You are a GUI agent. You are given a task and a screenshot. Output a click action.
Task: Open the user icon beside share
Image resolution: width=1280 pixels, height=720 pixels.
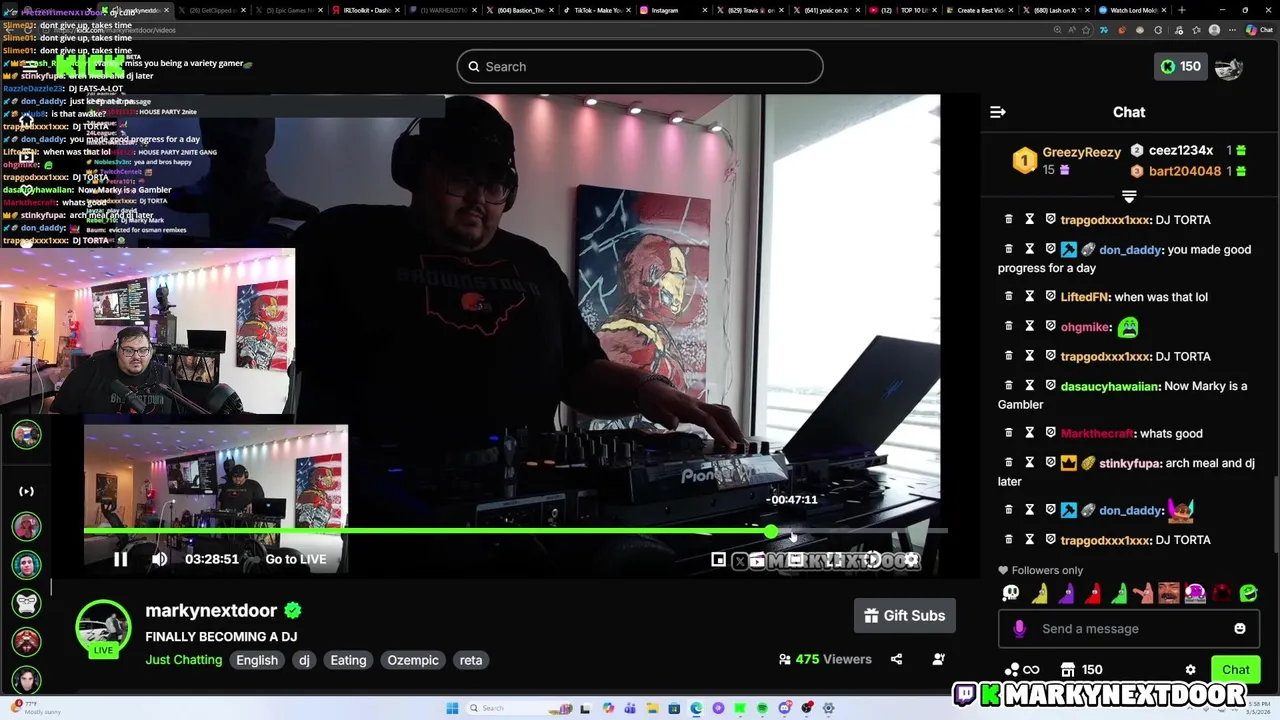click(938, 659)
